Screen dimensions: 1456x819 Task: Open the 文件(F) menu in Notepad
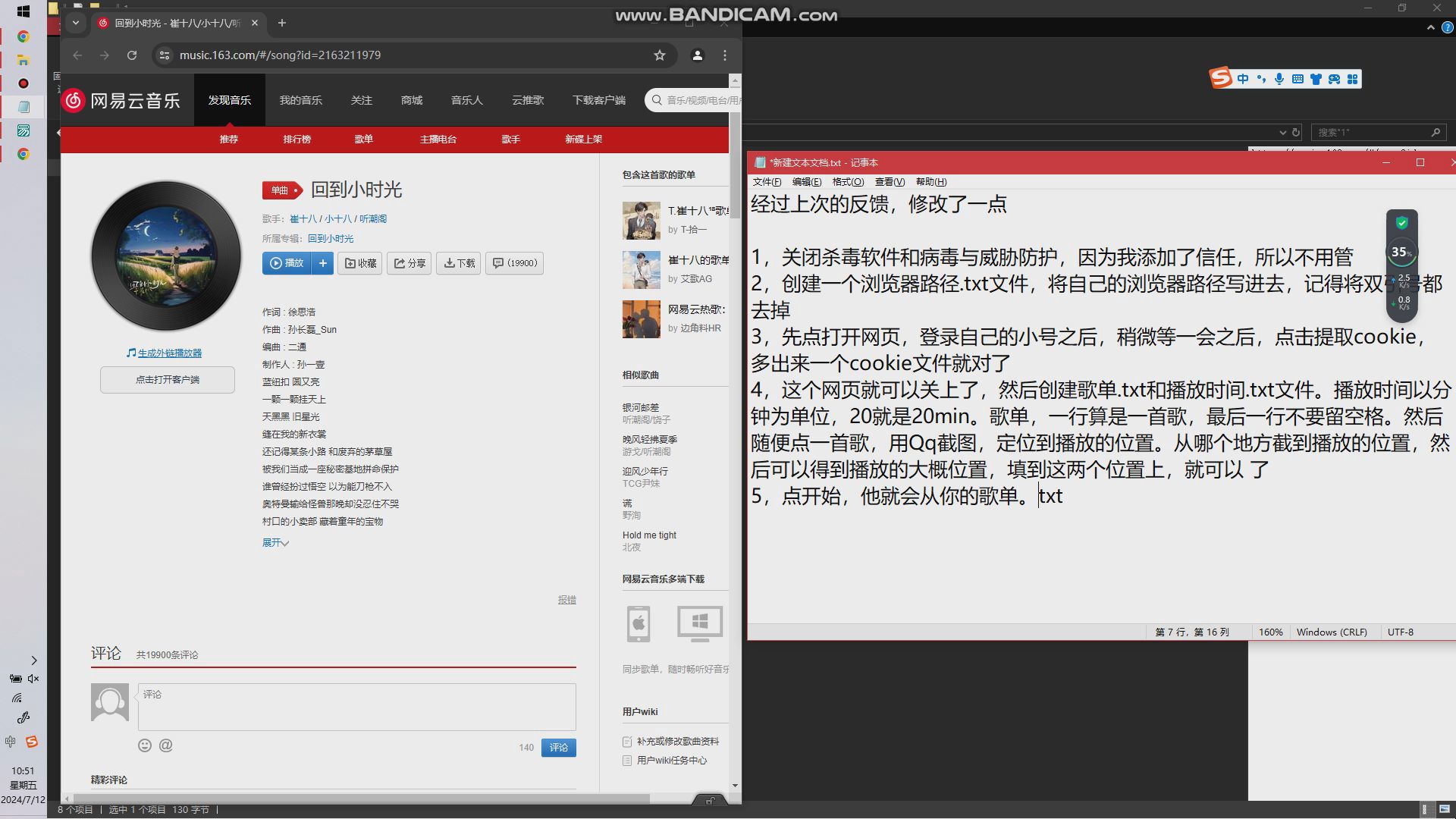[x=767, y=182]
